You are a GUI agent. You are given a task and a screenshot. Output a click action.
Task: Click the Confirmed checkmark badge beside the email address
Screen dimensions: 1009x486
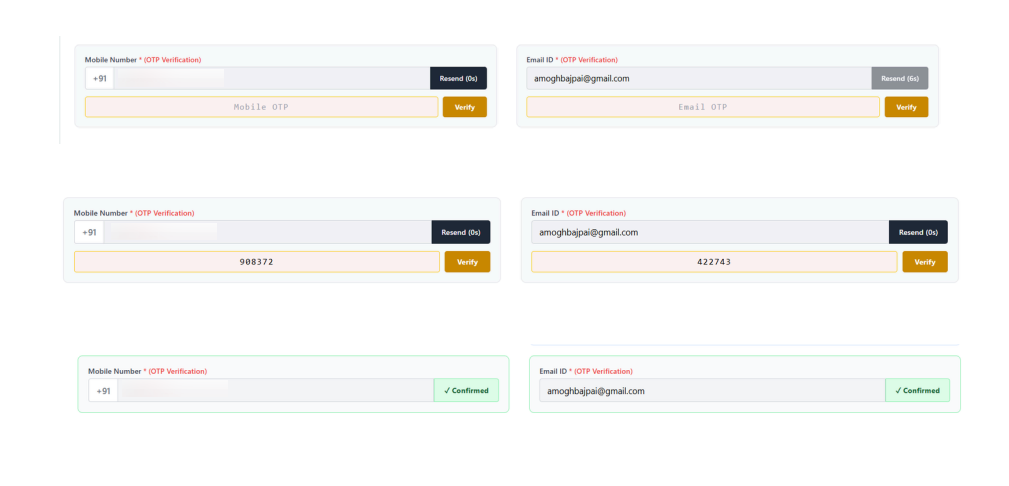pyautogui.click(x=917, y=390)
